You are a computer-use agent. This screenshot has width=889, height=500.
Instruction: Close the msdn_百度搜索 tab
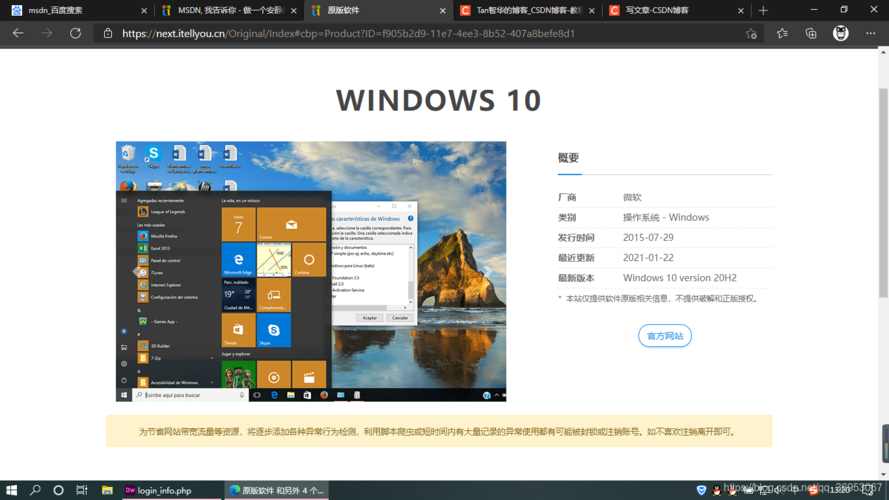(144, 10)
